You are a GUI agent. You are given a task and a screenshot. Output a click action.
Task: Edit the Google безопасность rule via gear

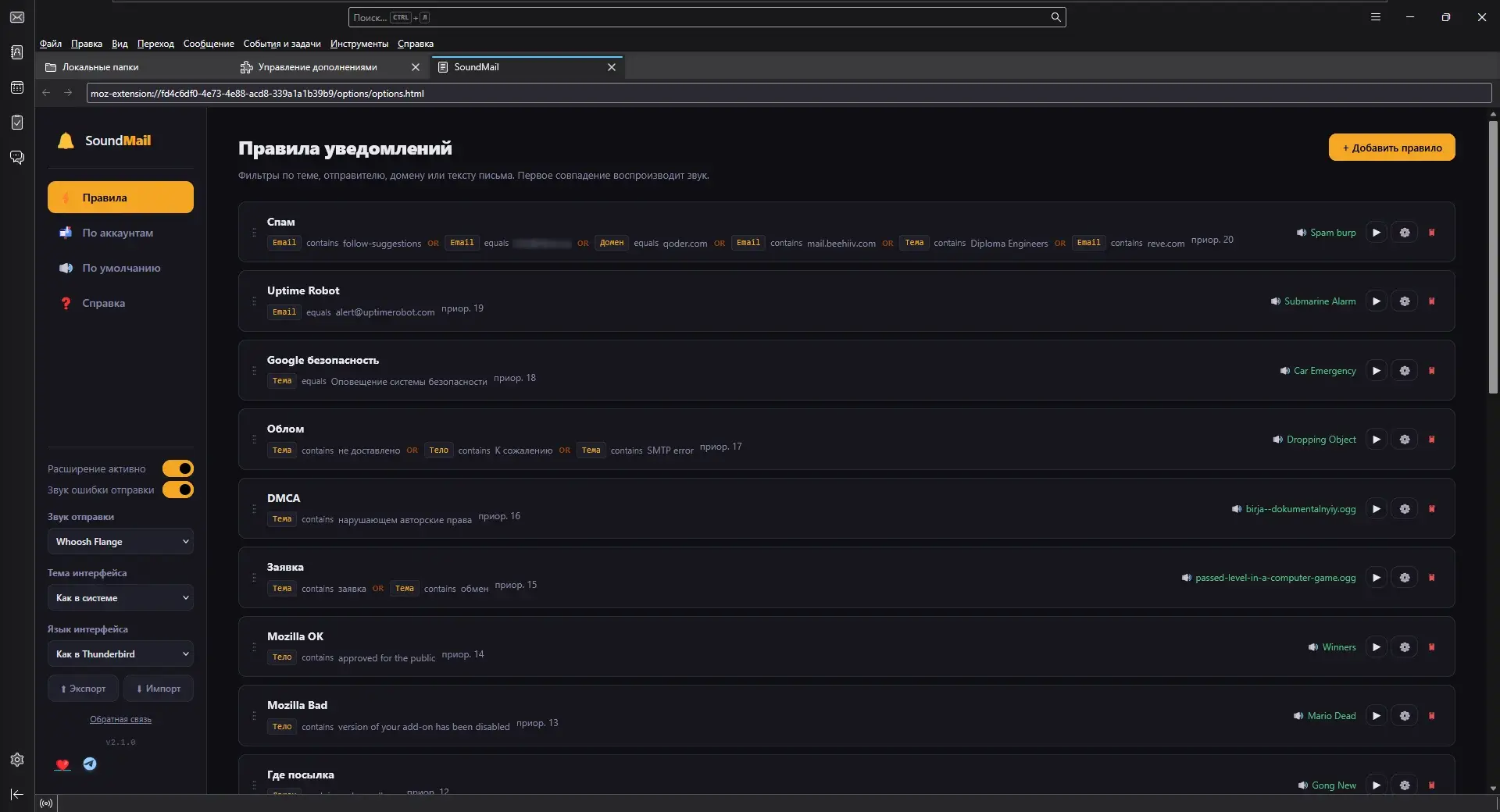coord(1404,371)
